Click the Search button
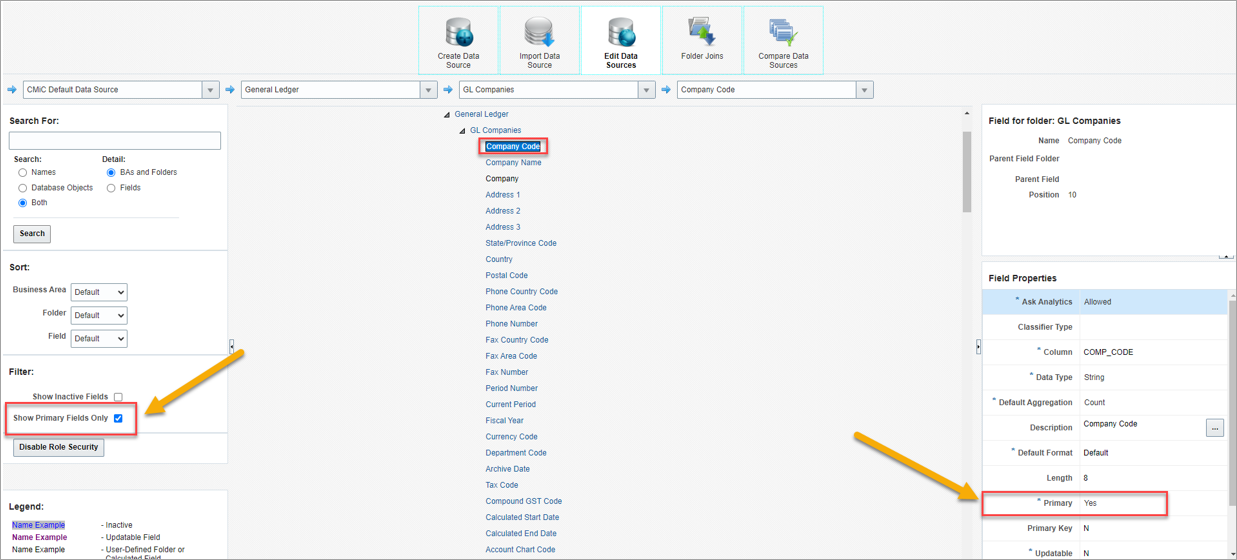The image size is (1237, 560). tap(32, 234)
